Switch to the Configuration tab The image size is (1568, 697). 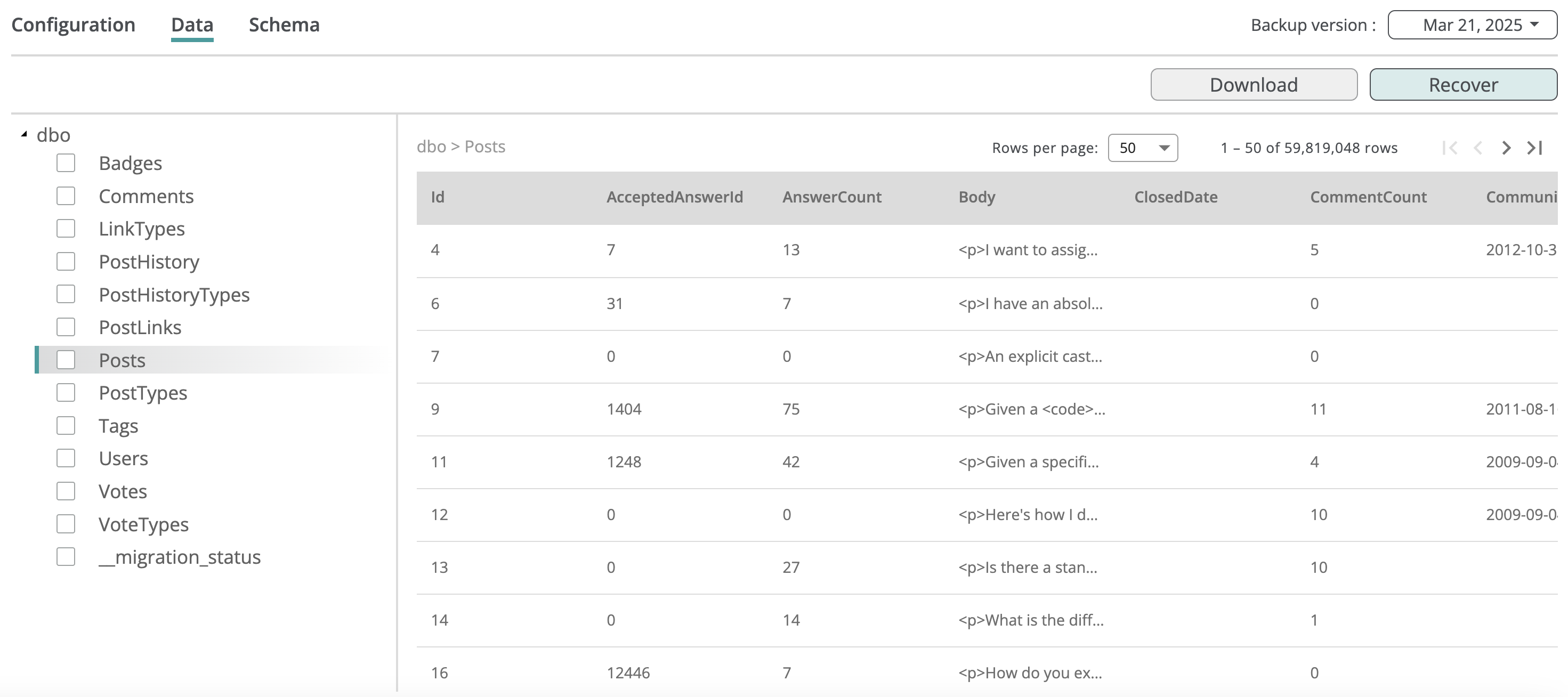74,25
